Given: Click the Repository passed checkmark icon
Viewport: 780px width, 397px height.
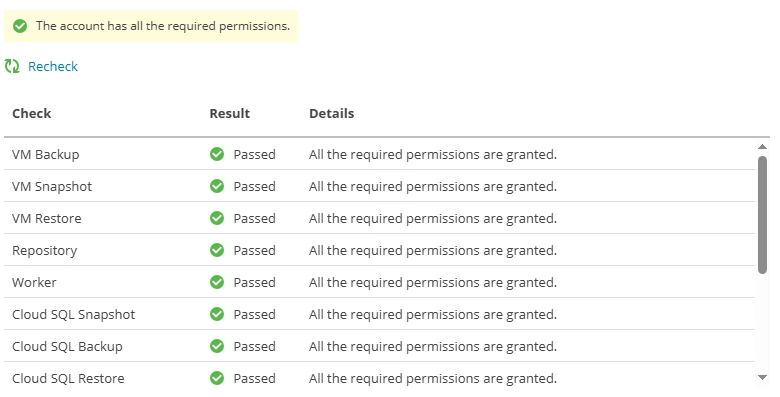Looking at the screenshot, I should 217,250.
